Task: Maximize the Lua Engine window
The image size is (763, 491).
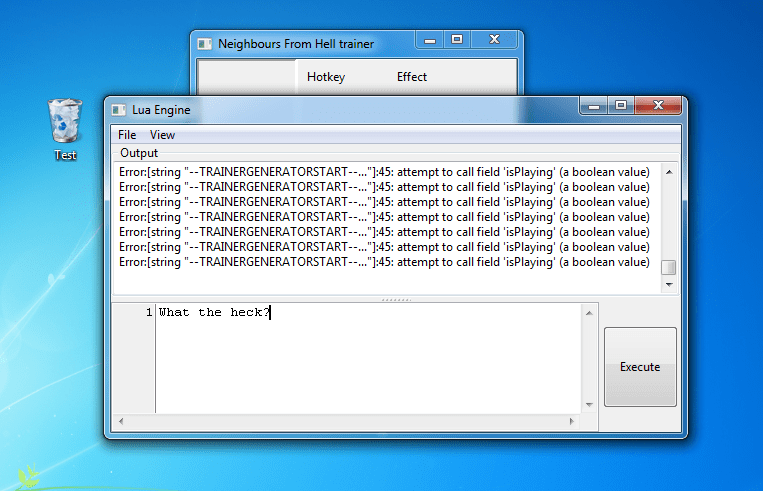Action: pyautogui.click(x=620, y=106)
